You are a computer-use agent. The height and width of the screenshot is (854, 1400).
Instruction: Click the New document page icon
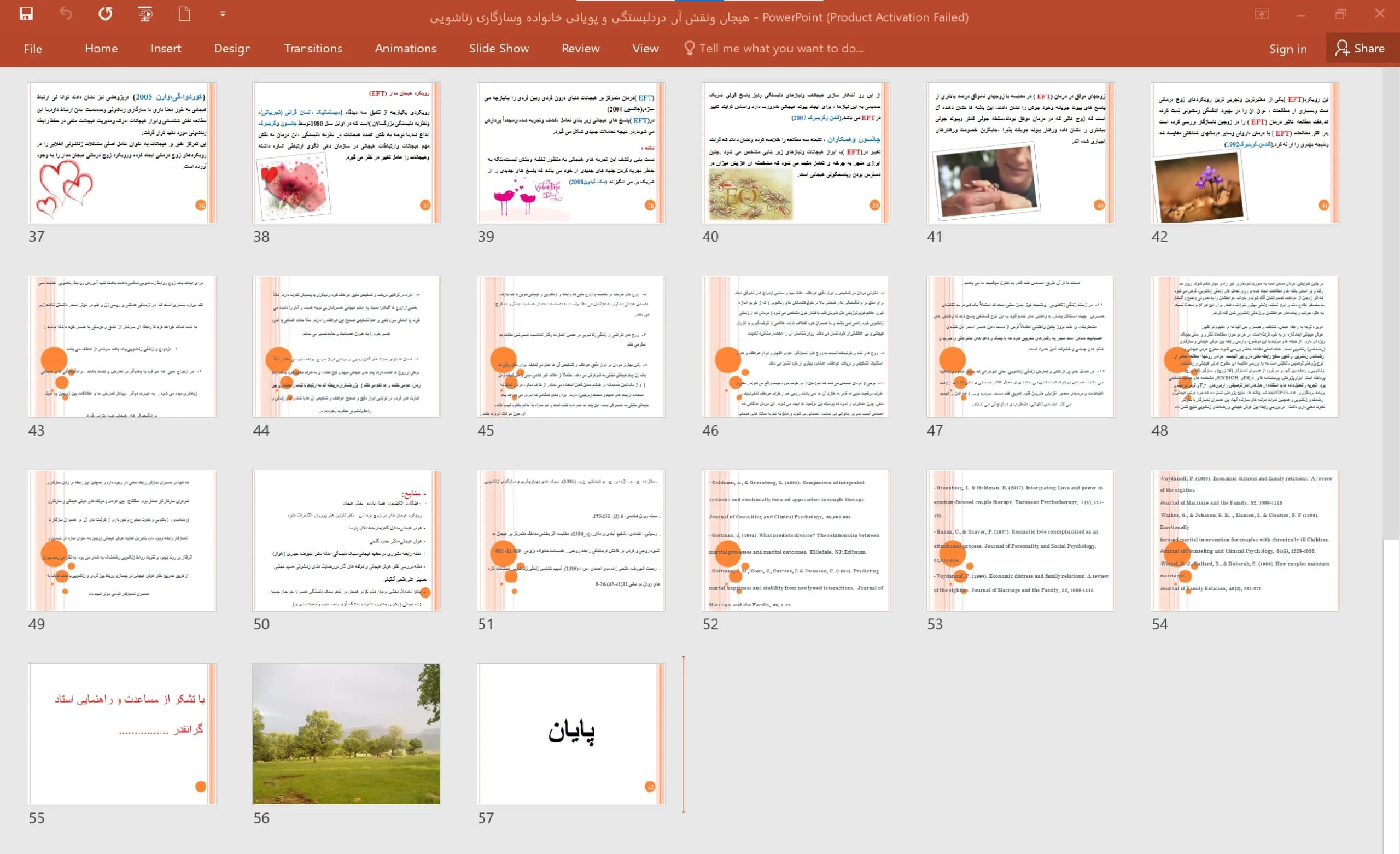point(184,14)
